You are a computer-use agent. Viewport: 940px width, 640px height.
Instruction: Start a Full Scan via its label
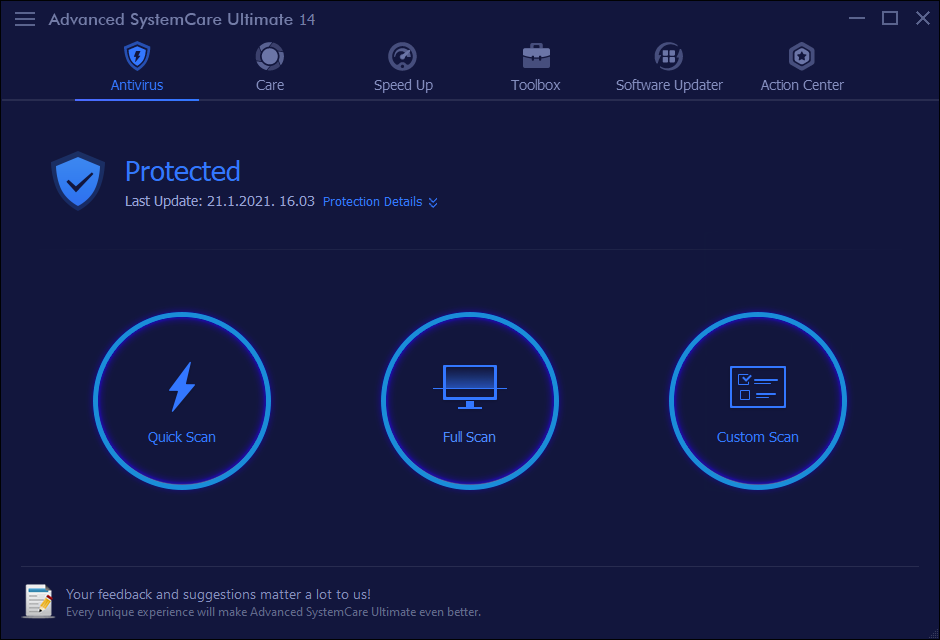469,437
